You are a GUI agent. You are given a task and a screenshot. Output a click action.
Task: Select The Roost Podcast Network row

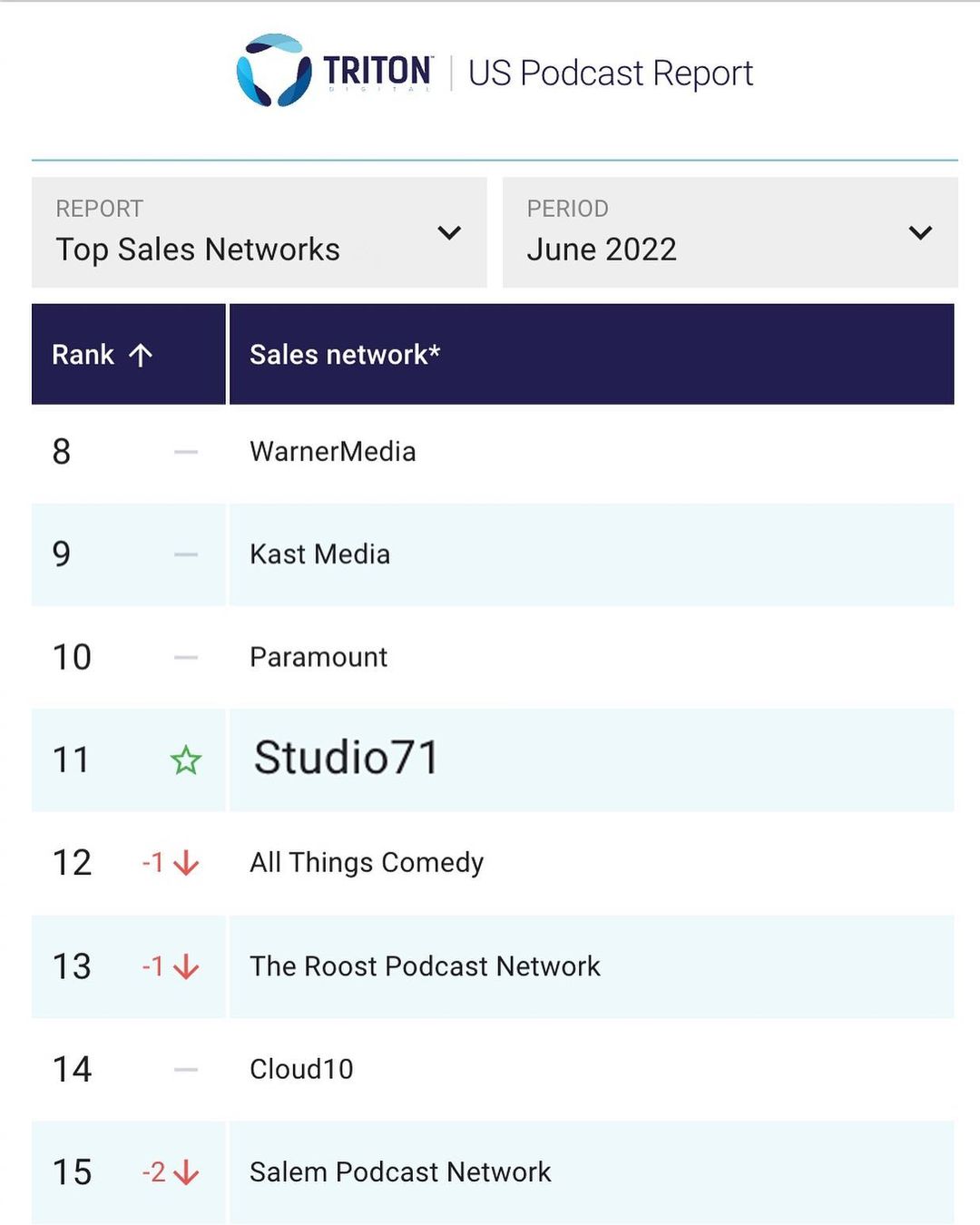point(425,966)
